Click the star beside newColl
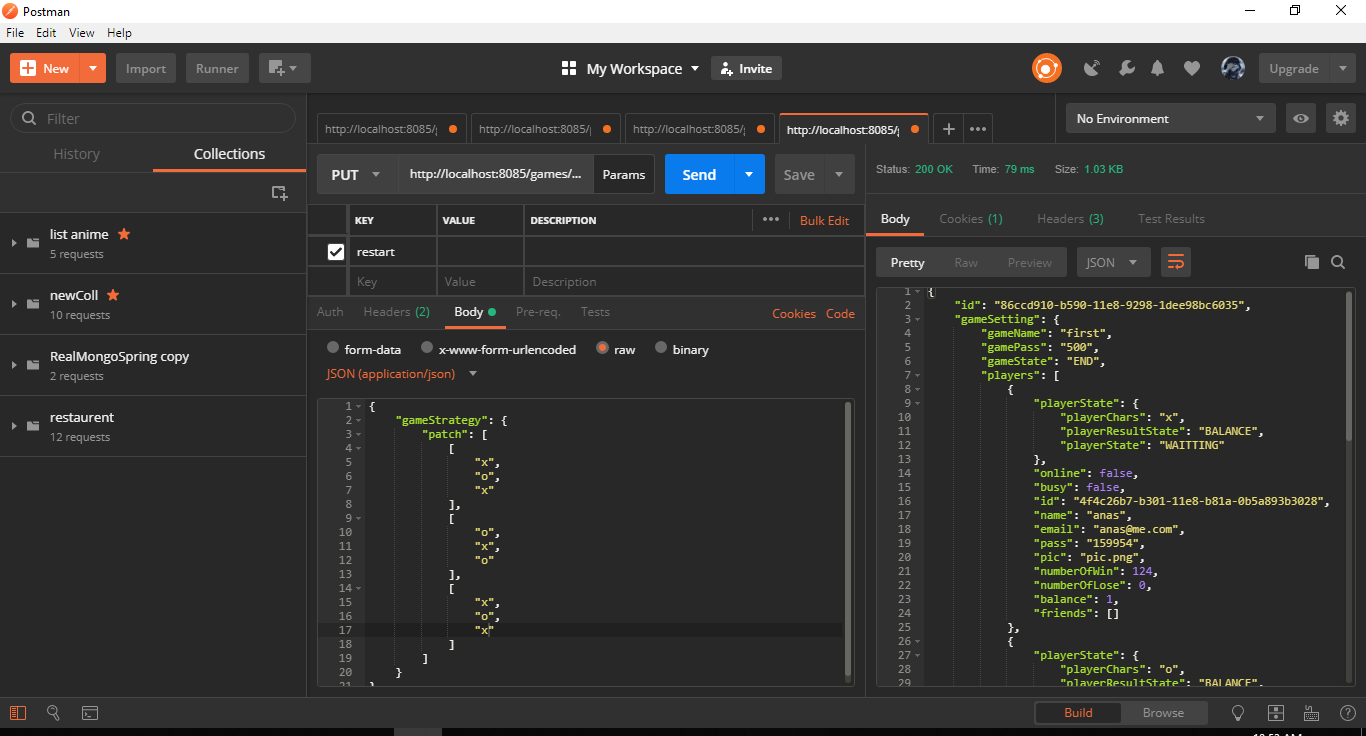Viewport: 1366px width, 736px height. [x=113, y=294]
